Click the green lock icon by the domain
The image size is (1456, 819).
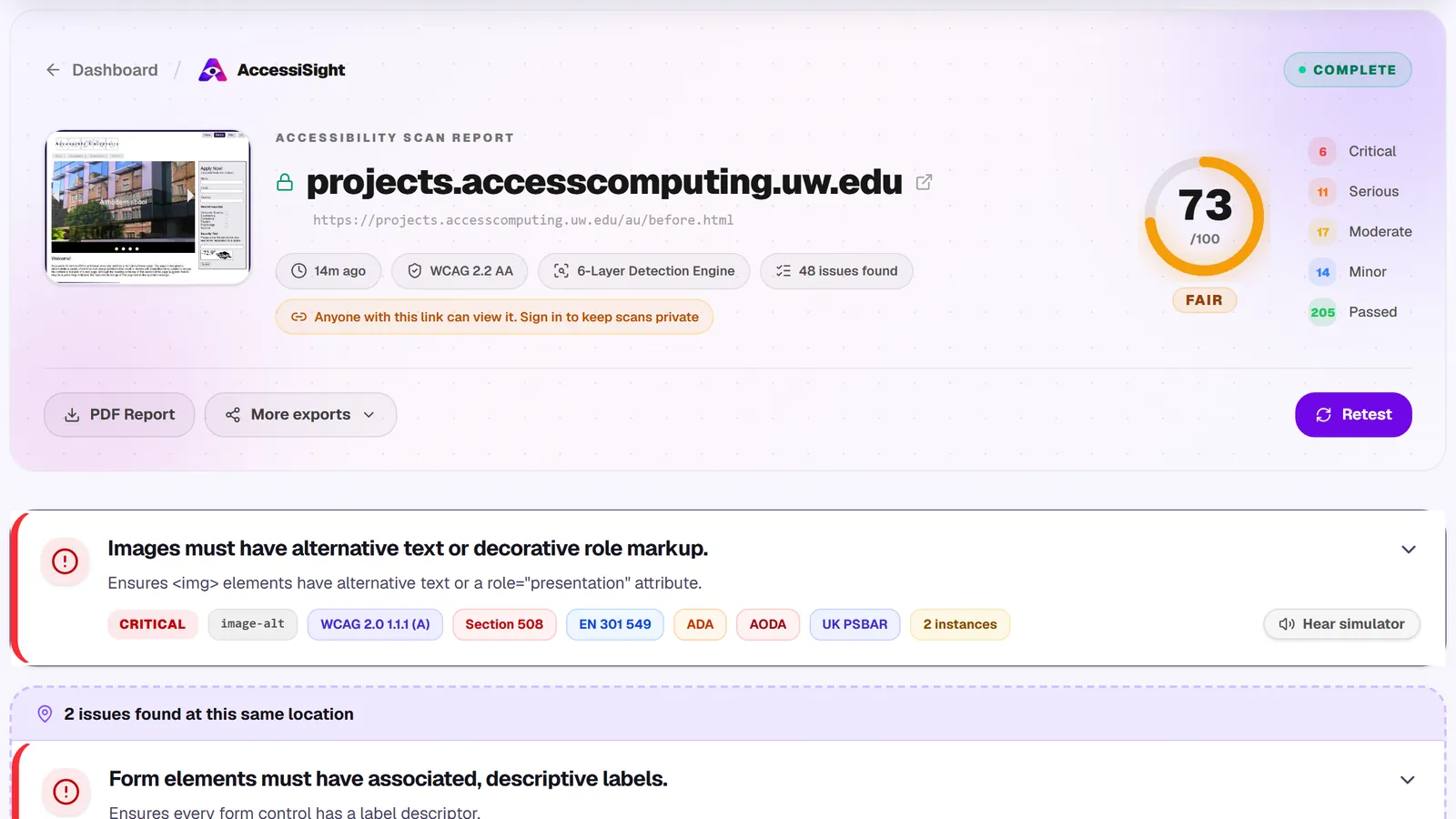tap(285, 183)
